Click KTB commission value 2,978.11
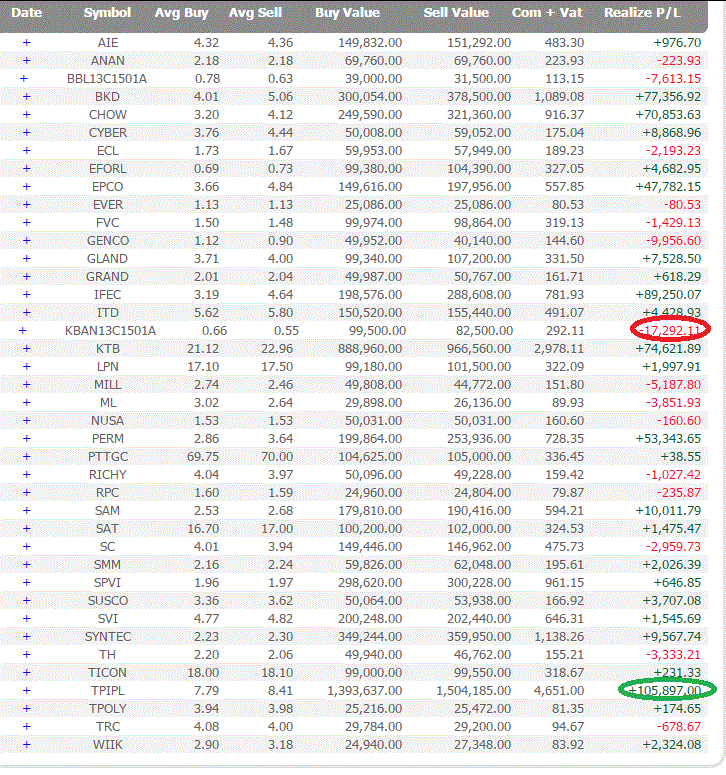The height and width of the screenshot is (775, 726). pyautogui.click(x=559, y=348)
